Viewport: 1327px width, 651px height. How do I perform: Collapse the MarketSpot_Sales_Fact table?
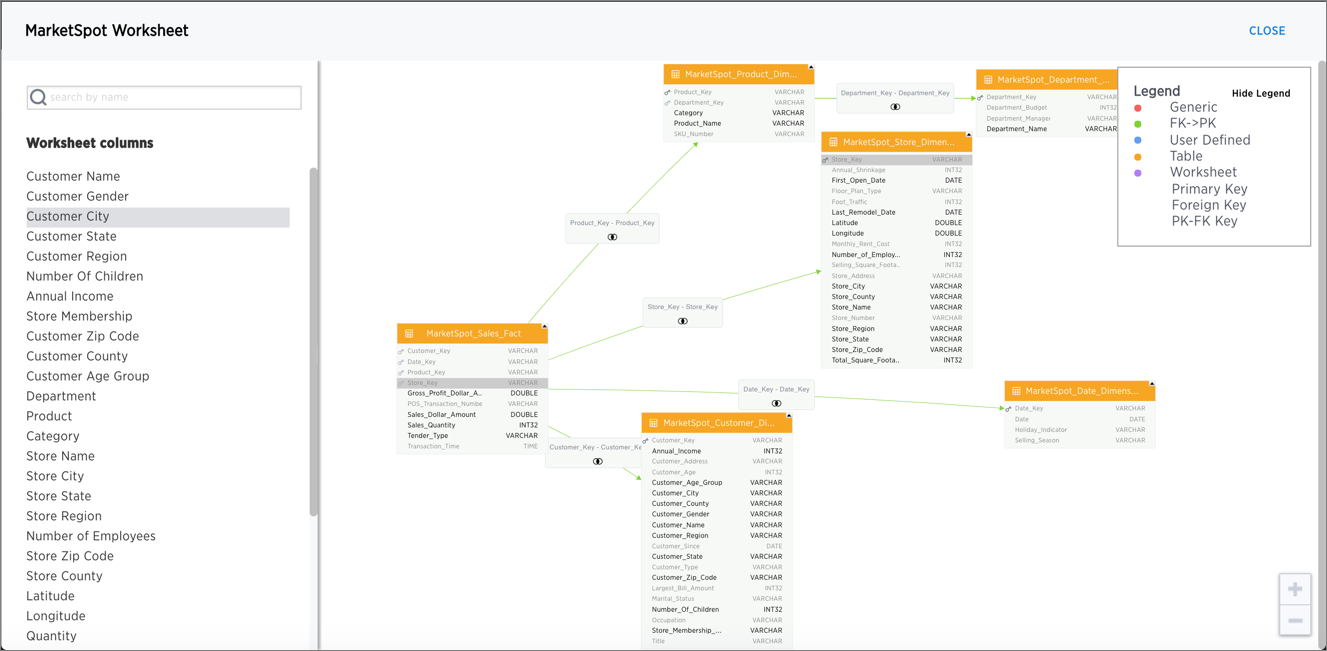544,327
